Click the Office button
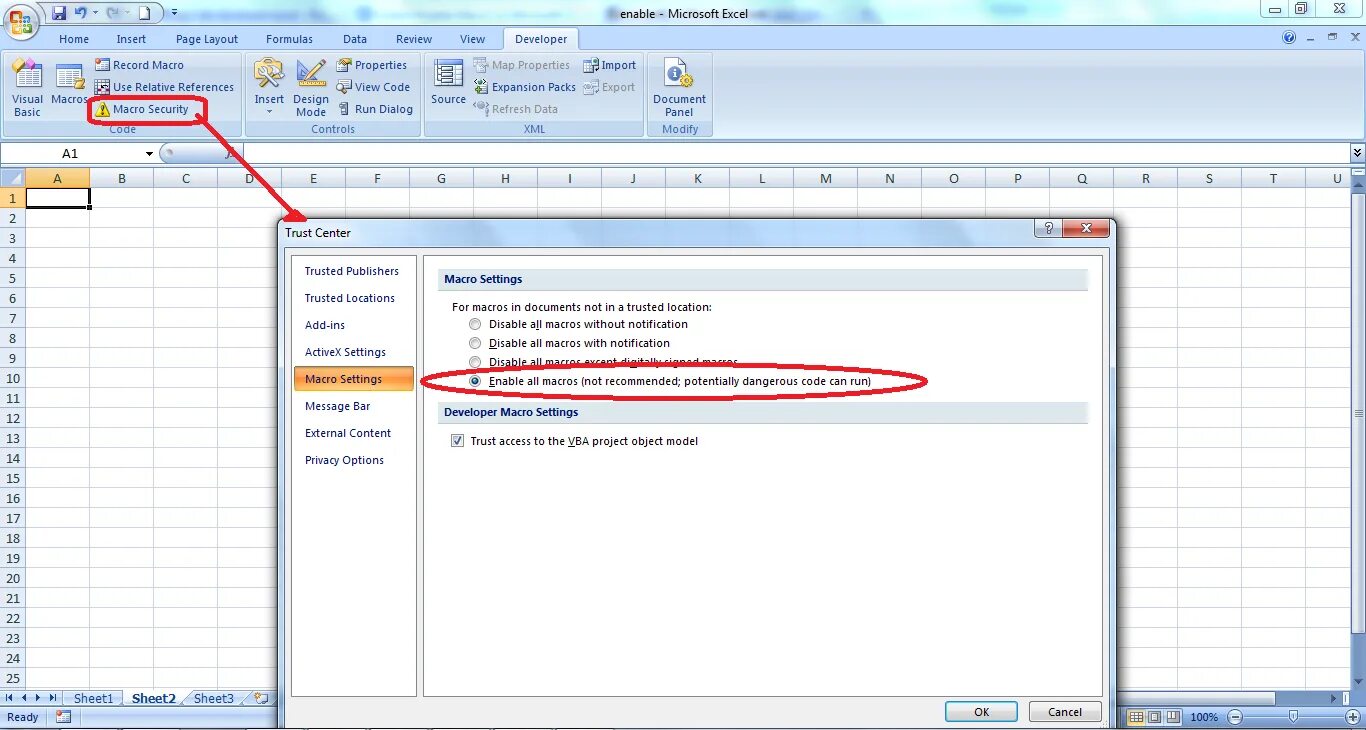Image resolution: width=1366 pixels, height=730 pixels. click(21, 20)
